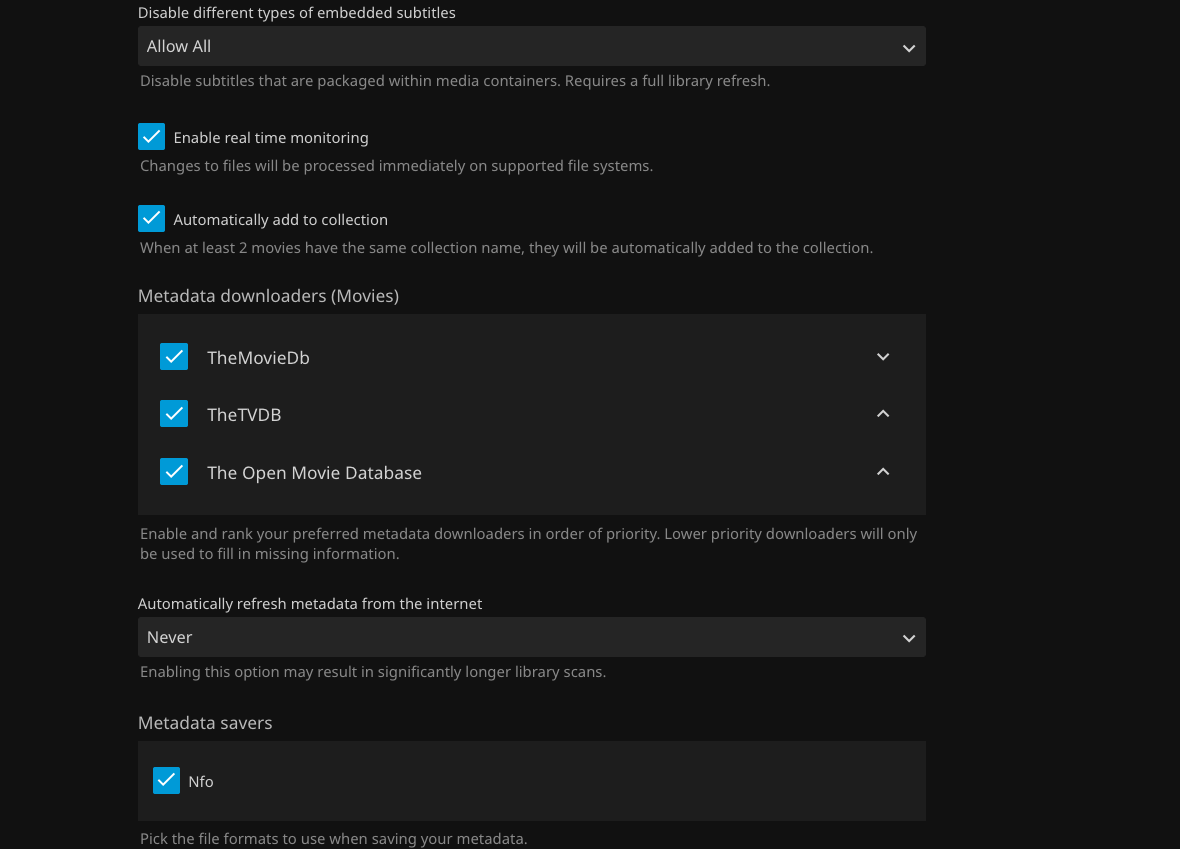This screenshot has width=1180, height=849.
Task: Uncheck Automatically add to collection
Action: (151, 219)
